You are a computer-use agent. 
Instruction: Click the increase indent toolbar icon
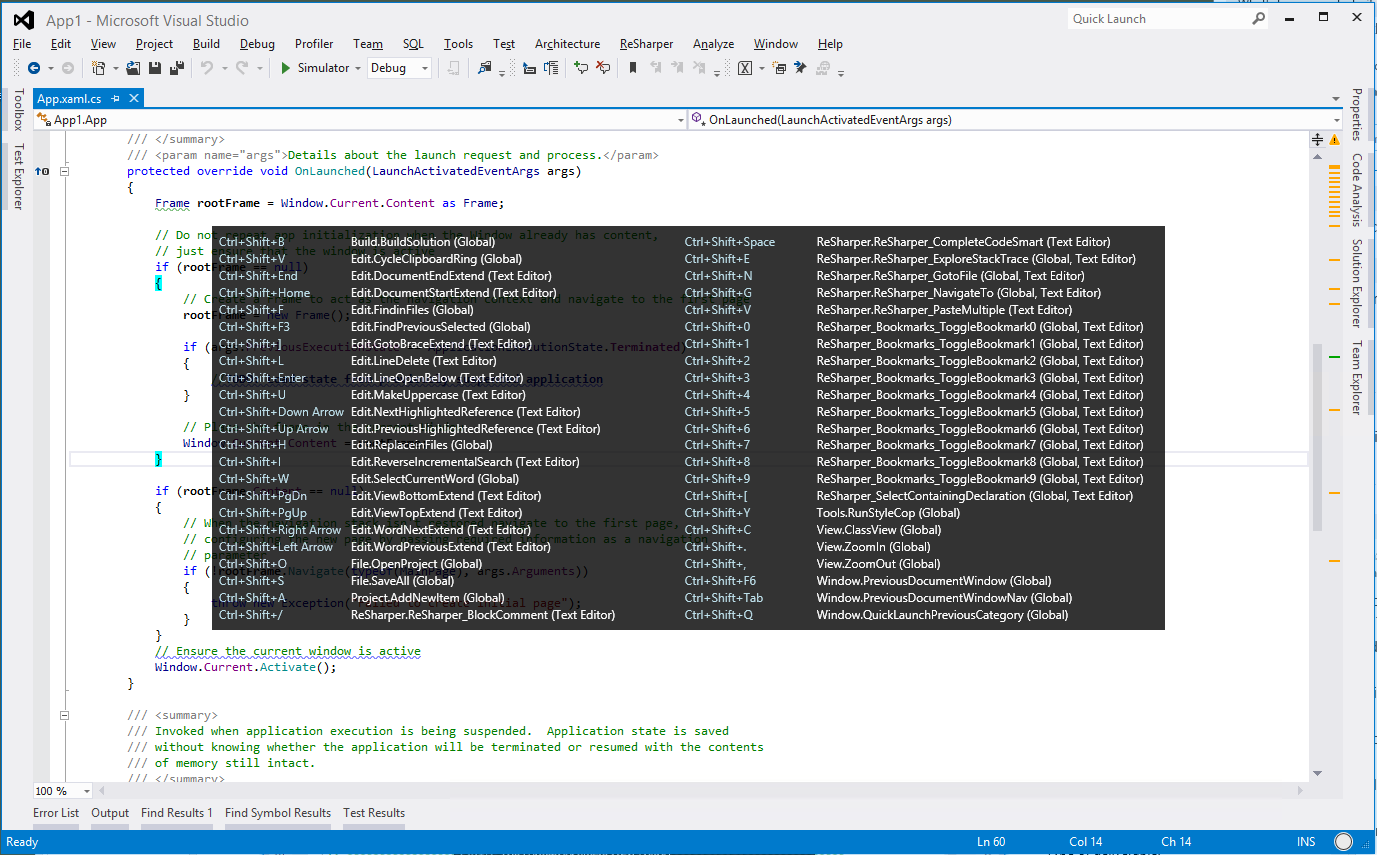(x=551, y=68)
